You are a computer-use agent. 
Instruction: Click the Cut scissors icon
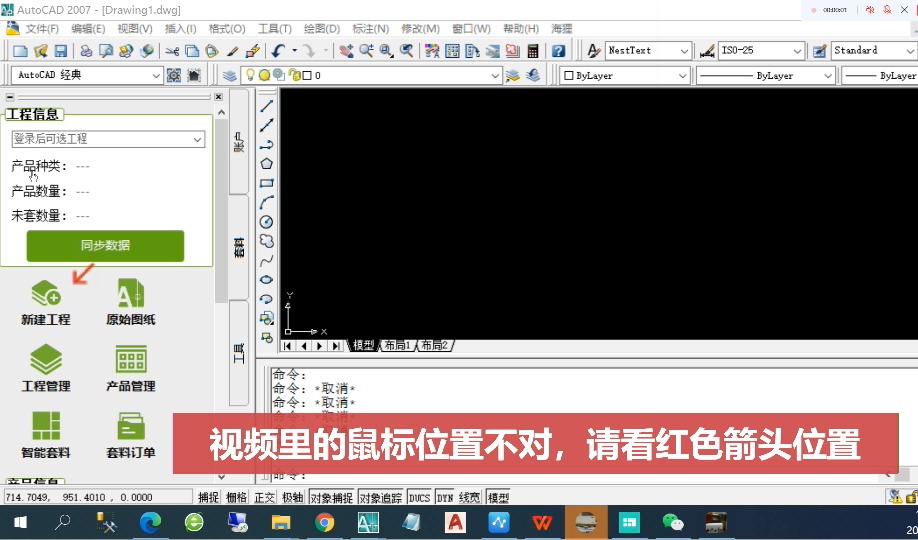[x=172, y=51]
